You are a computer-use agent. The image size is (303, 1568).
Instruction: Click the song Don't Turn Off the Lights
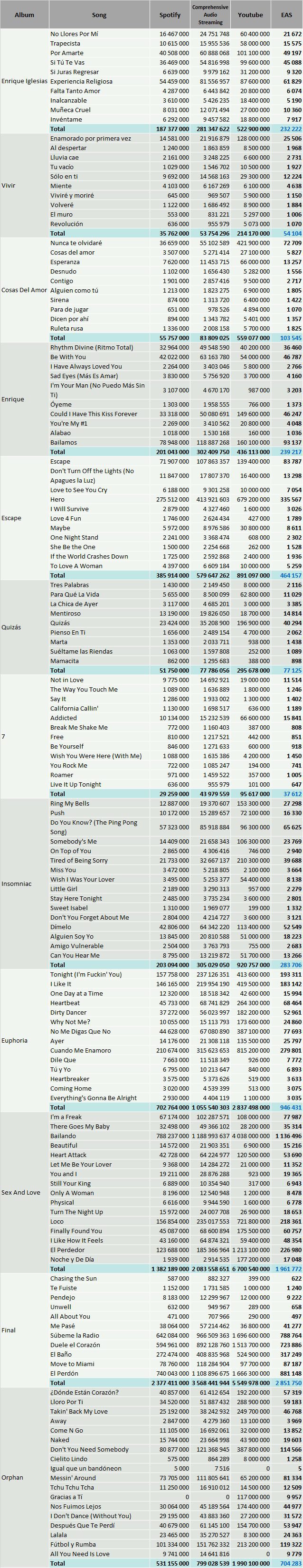pyautogui.click(x=92, y=475)
